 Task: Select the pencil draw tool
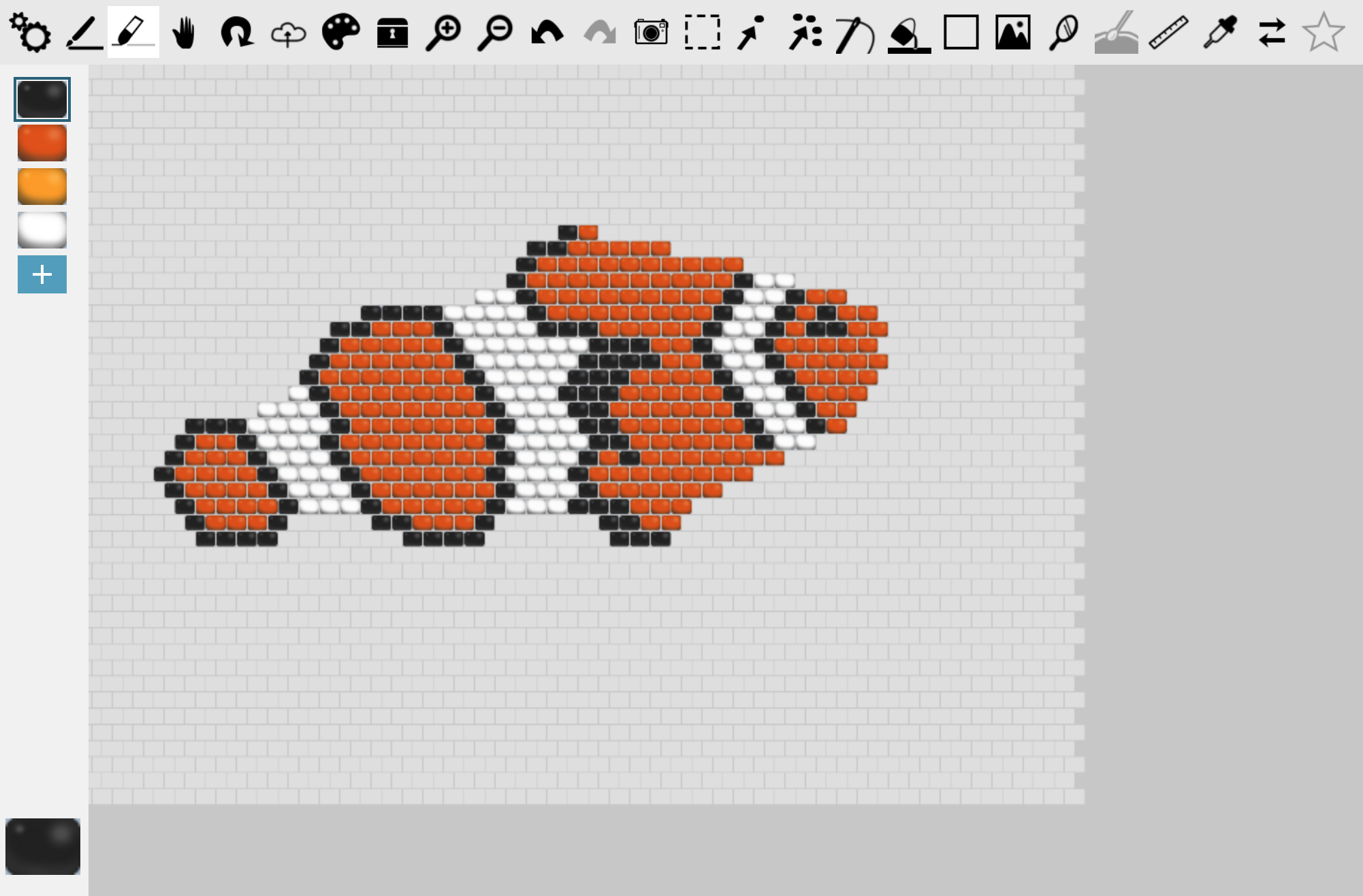coord(84,32)
